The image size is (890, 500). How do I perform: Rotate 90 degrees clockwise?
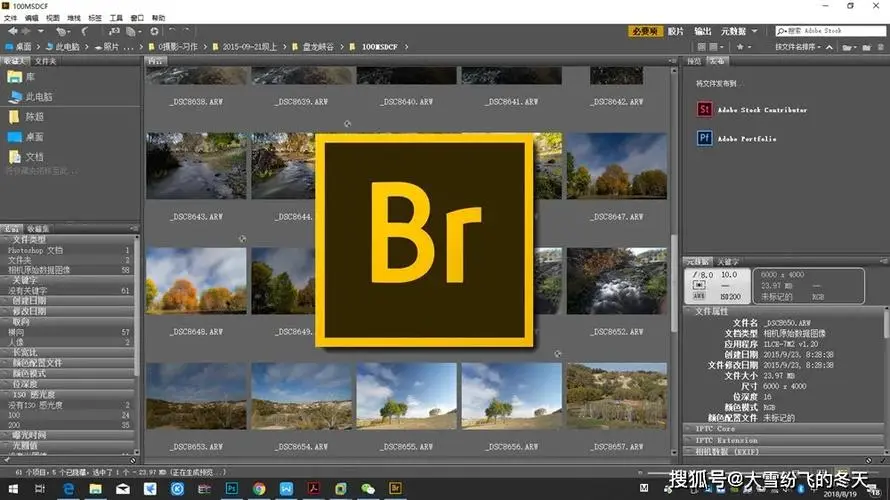click(186, 31)
